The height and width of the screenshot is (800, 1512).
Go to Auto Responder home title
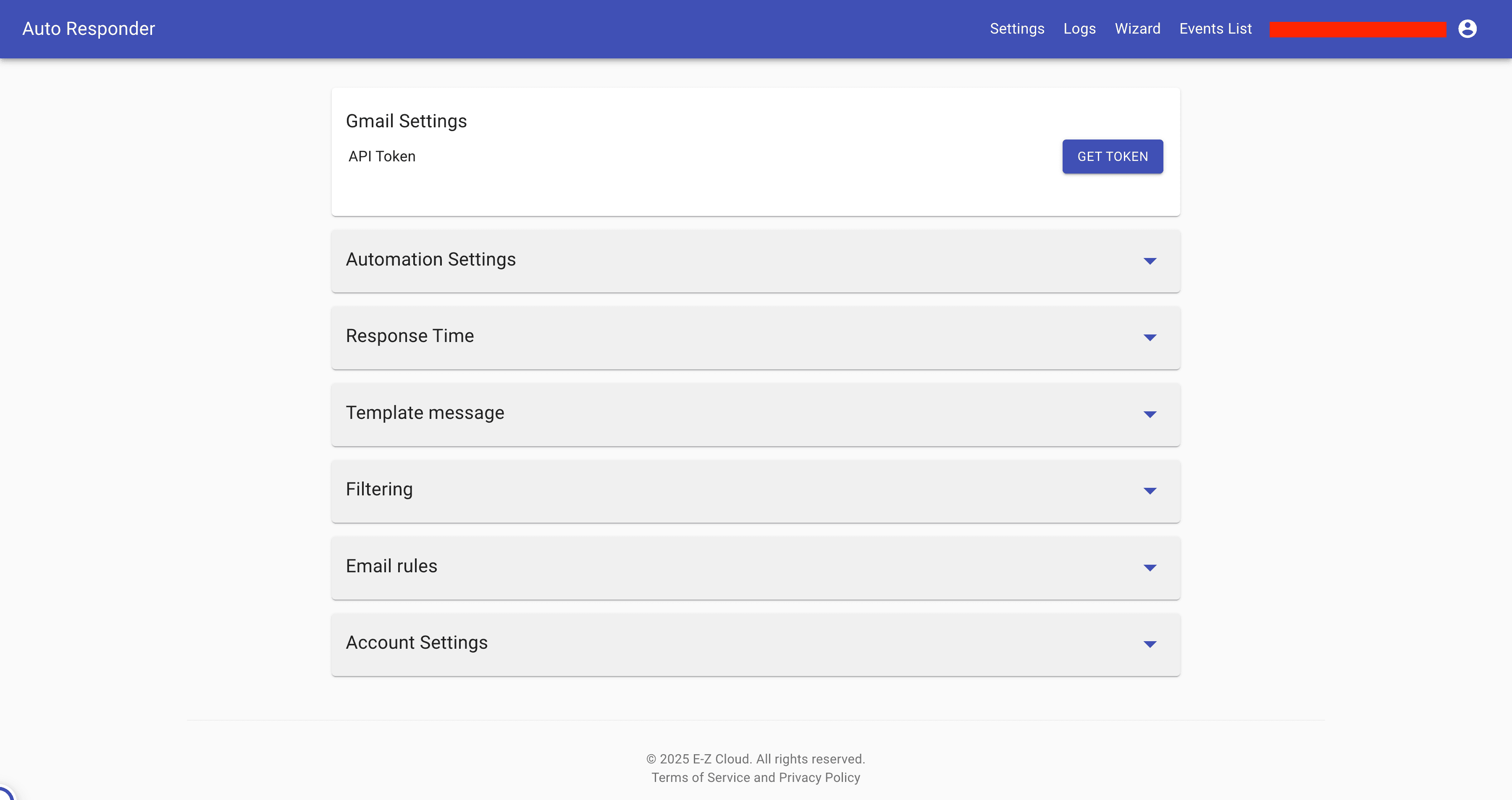click(89, 29)
